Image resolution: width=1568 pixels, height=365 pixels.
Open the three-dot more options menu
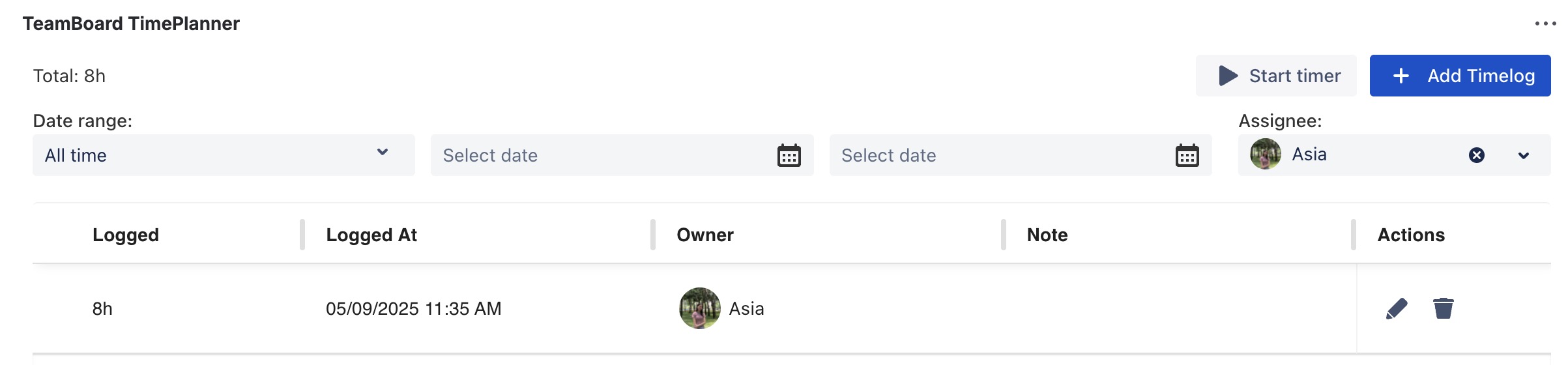click(1545, 23)
